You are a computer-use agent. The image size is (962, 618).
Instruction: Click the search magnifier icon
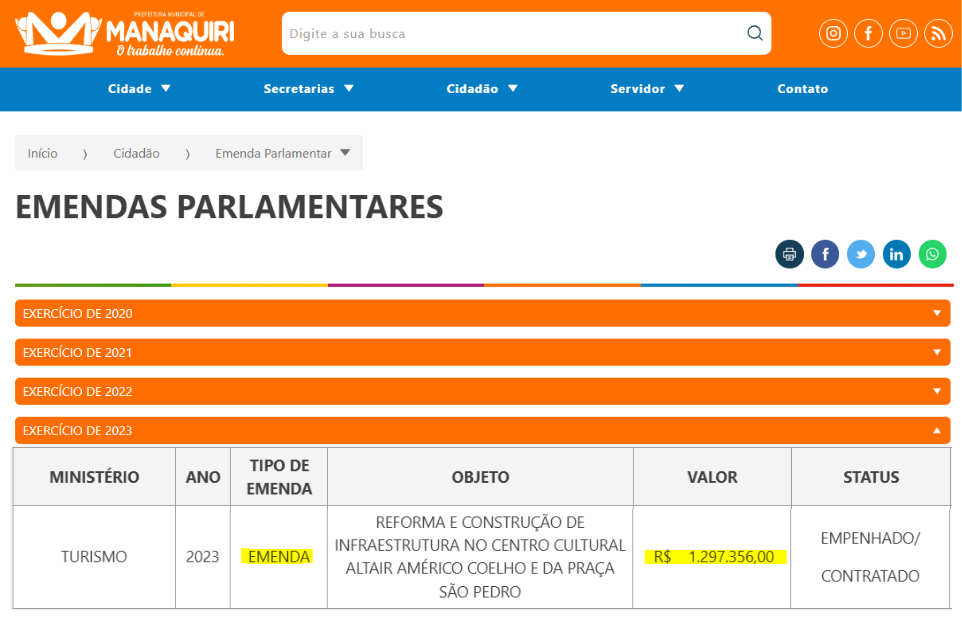755,33
